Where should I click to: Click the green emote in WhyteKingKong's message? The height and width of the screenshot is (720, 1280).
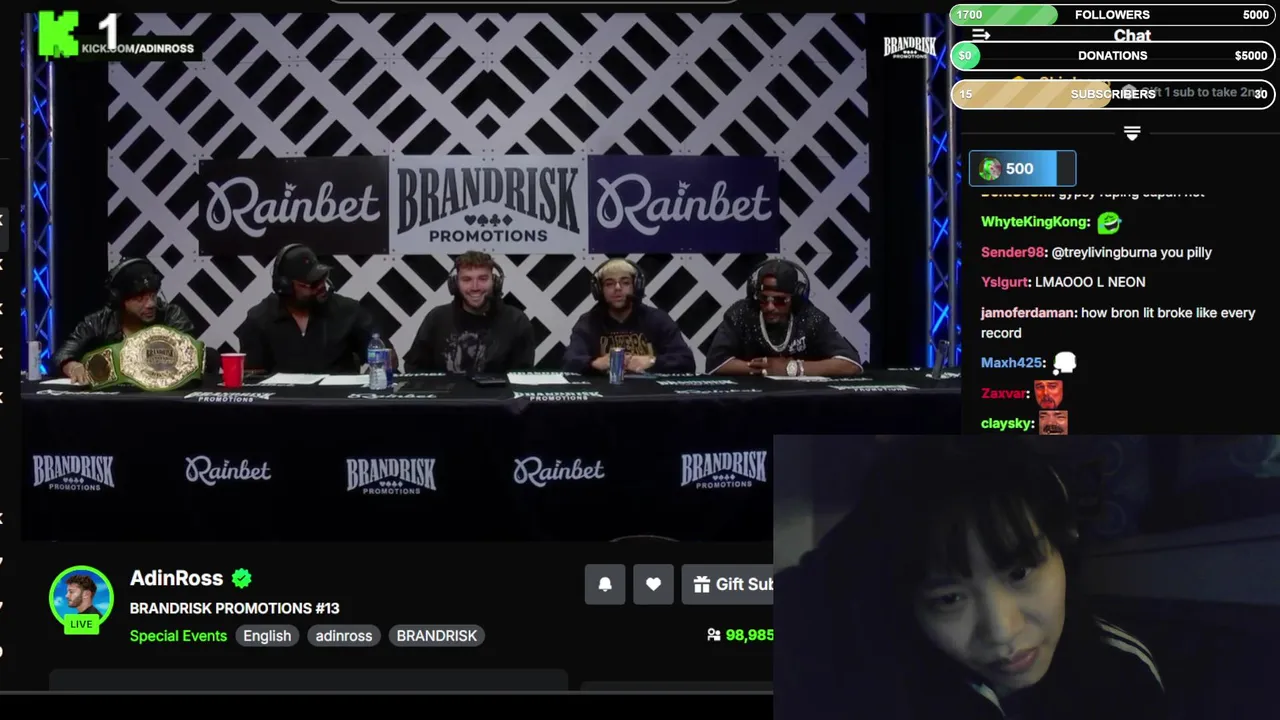(x=1109, y=222)
